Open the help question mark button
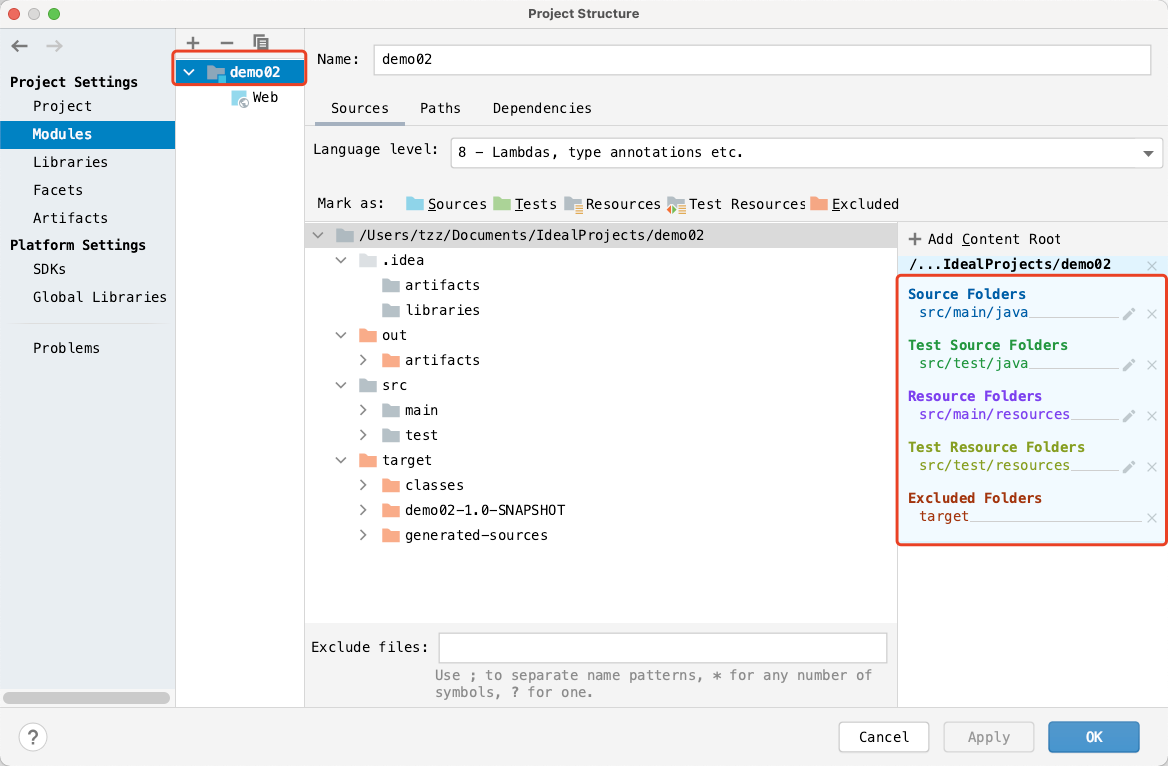 (x=33, y=737)
